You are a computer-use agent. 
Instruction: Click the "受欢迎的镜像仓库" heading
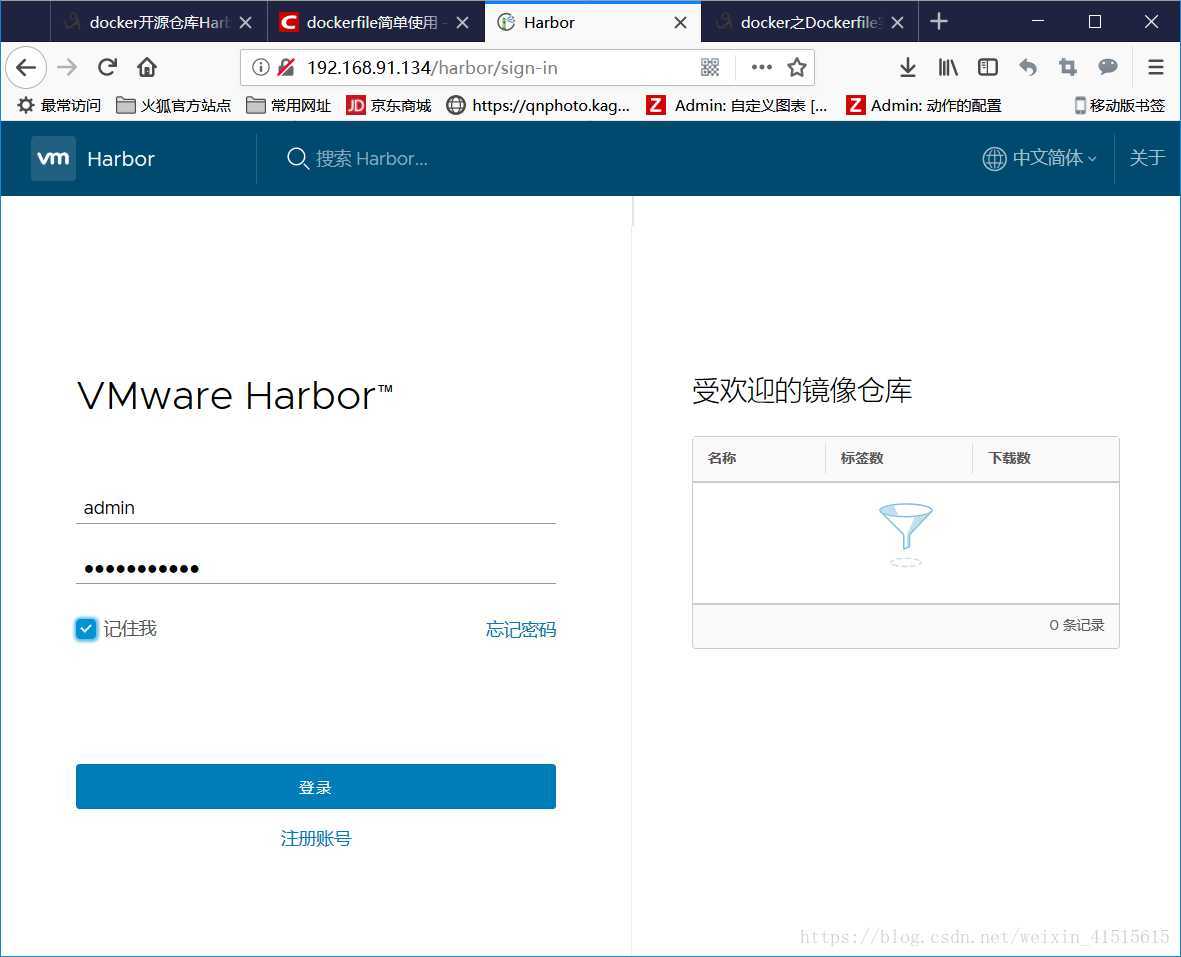[x=802, y=391]
